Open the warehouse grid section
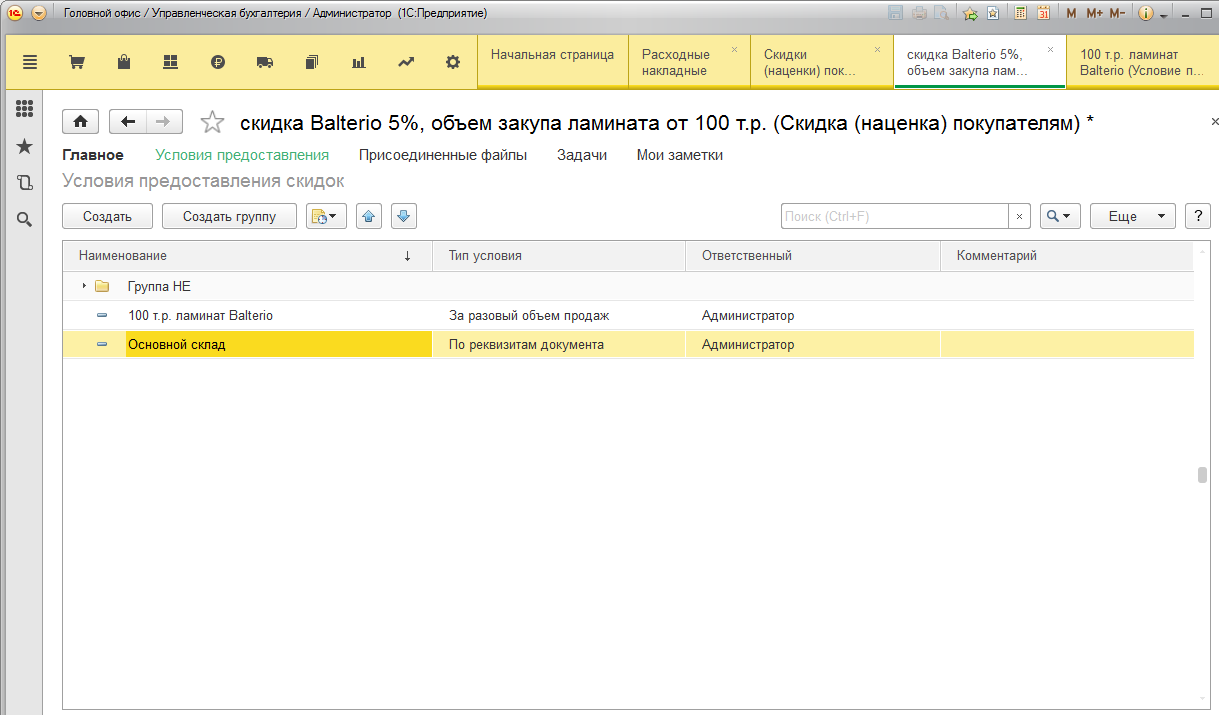Viewport: 1219px width, 715px height. pos(171,62)
